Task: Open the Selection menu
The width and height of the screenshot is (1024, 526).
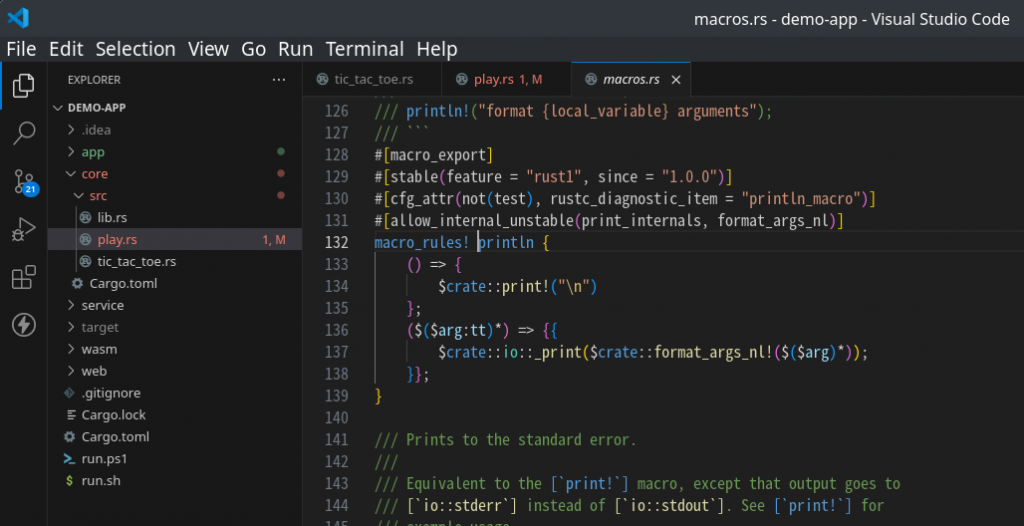Action: [x=135, y=49]
